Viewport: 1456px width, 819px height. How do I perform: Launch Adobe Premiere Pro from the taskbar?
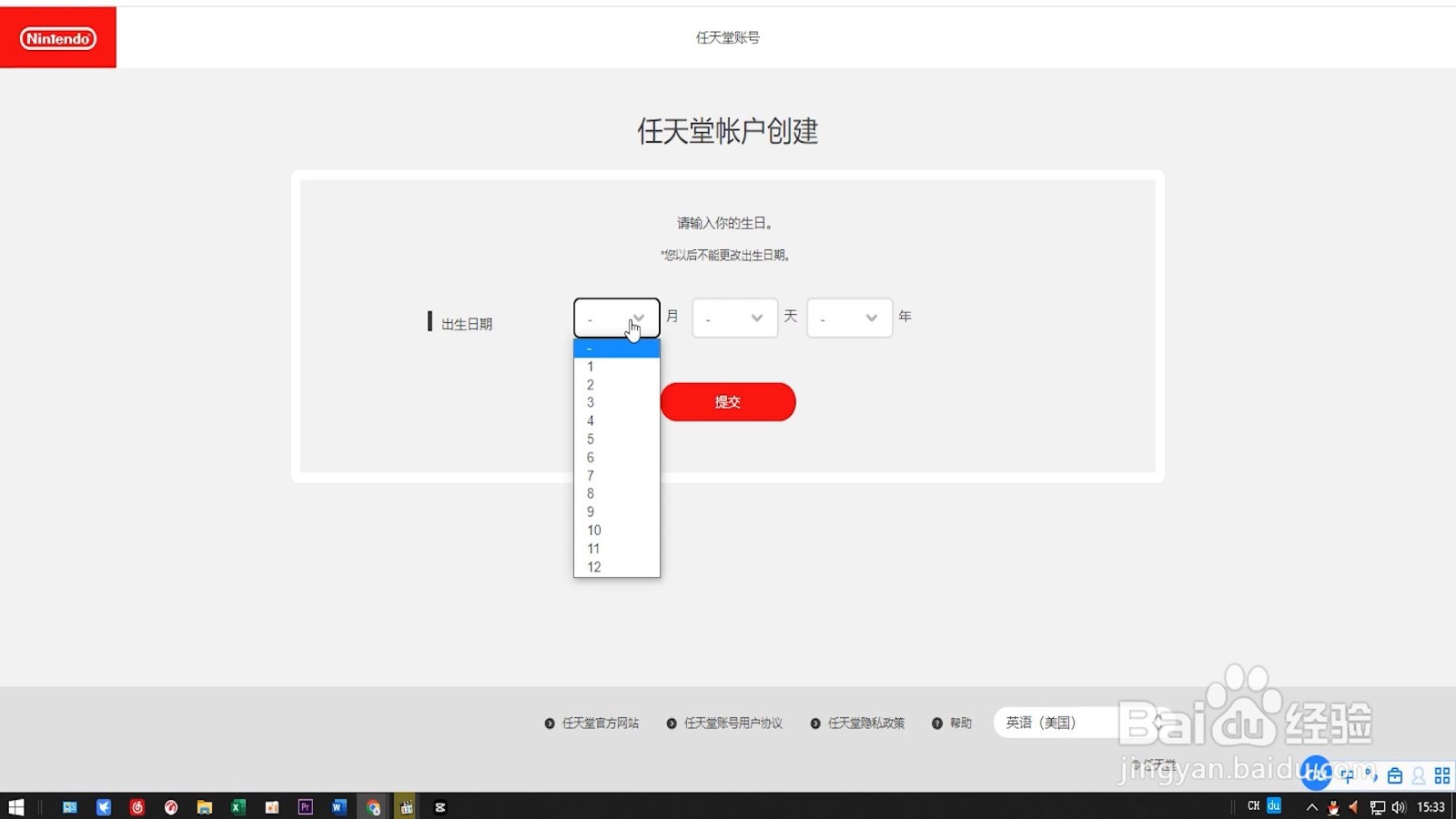(x=305, y=806)
